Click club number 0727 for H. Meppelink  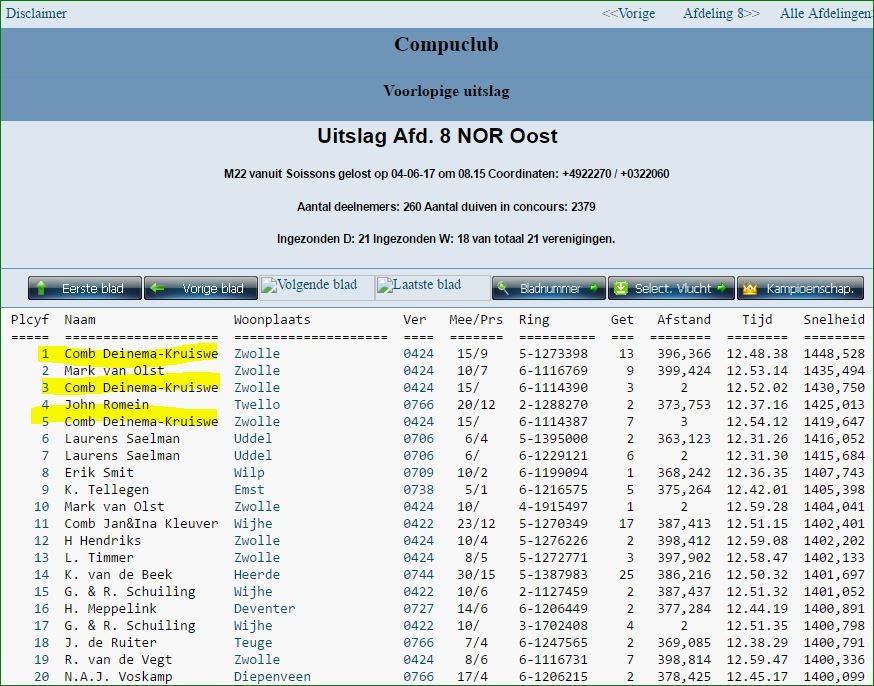point(419,609)
